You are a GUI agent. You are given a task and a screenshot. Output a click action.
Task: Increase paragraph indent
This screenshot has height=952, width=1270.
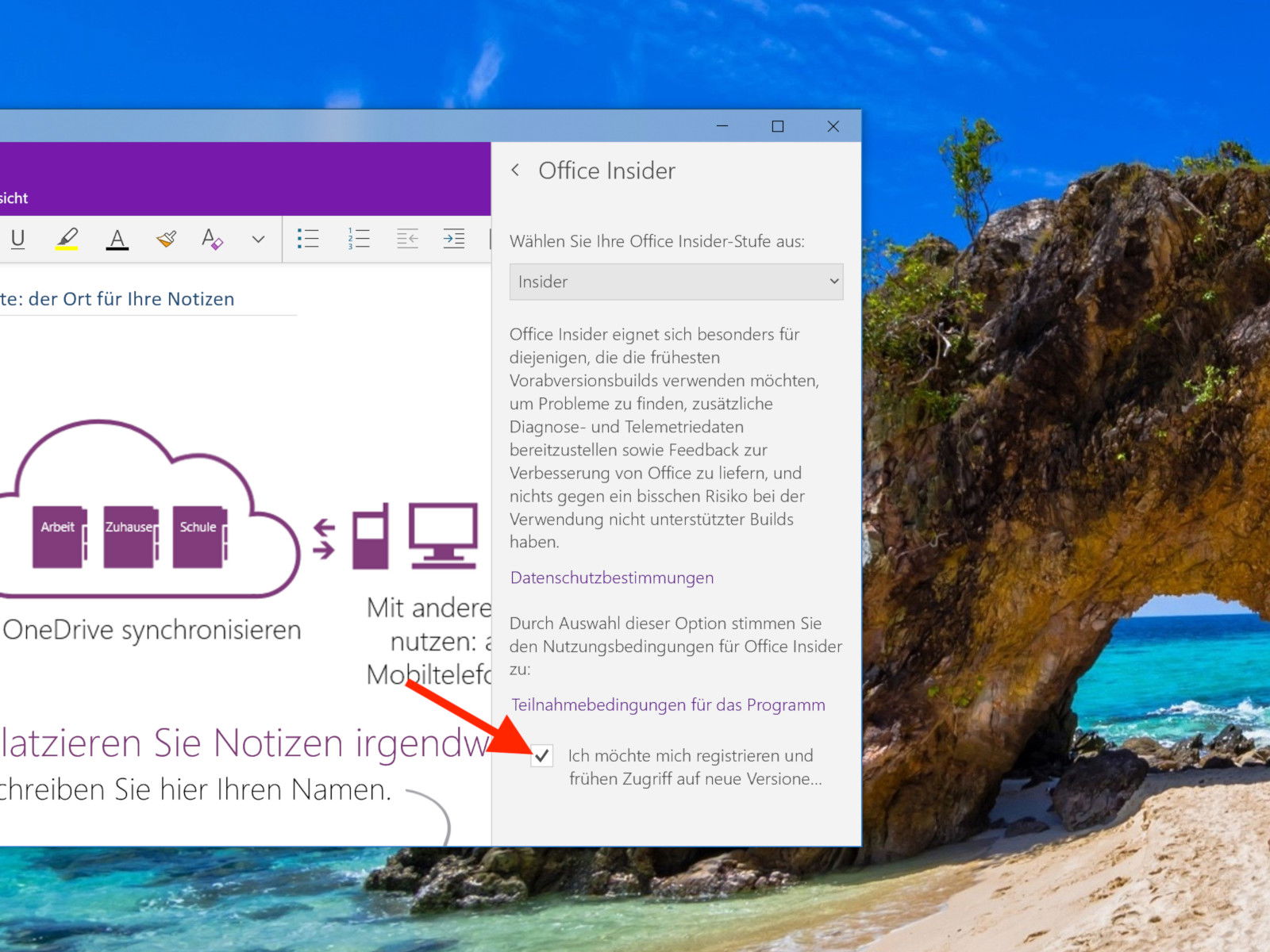click(x=454, y=238)
